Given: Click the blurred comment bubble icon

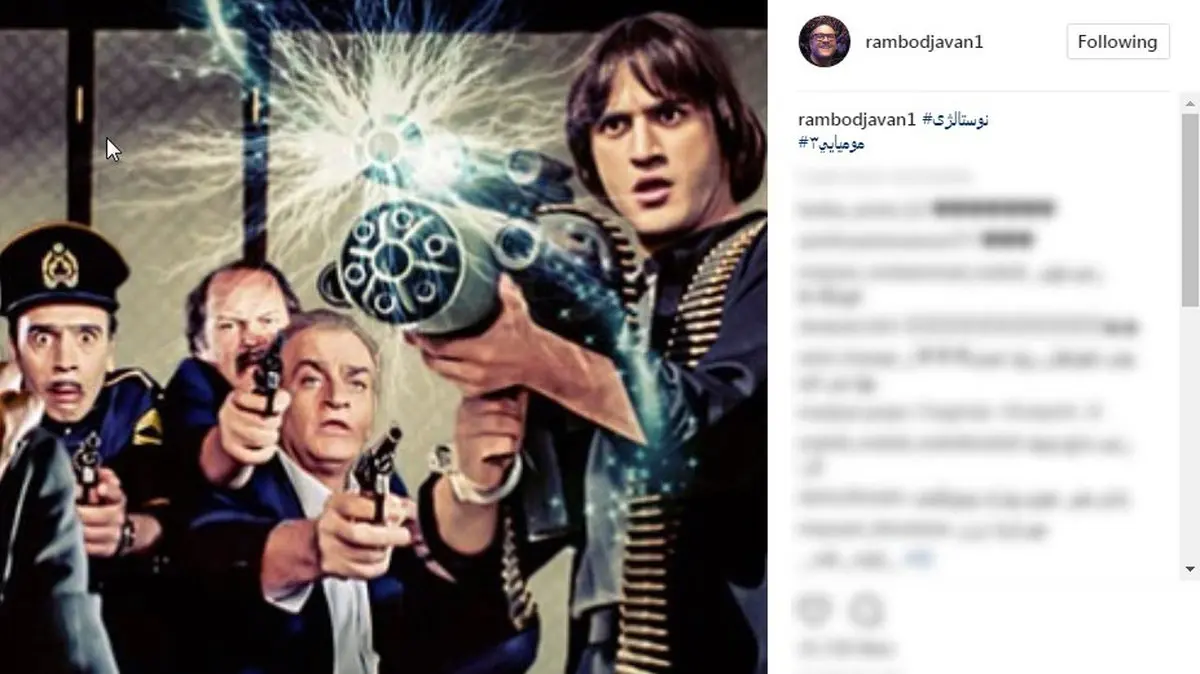Looking at the screenshot, I should click(867, 609).
